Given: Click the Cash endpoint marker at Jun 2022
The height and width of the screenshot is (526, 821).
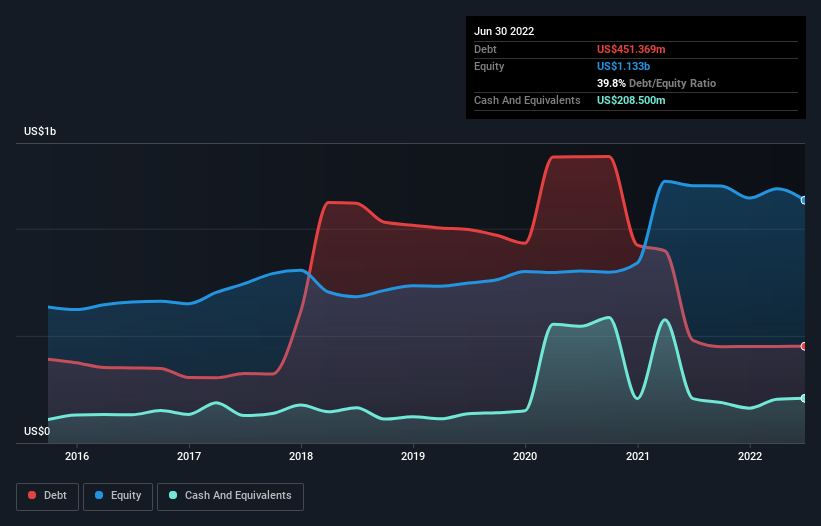Looking at the screenshot, I should tap(804, 398).
